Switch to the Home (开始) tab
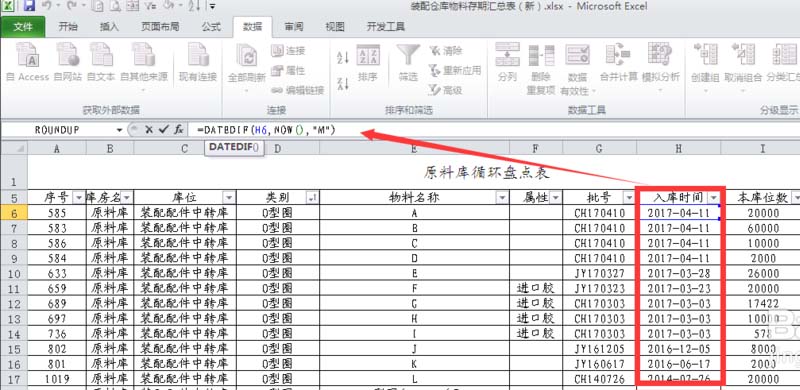The width and height of the screenshot is (800, 390). pos(68,27)
